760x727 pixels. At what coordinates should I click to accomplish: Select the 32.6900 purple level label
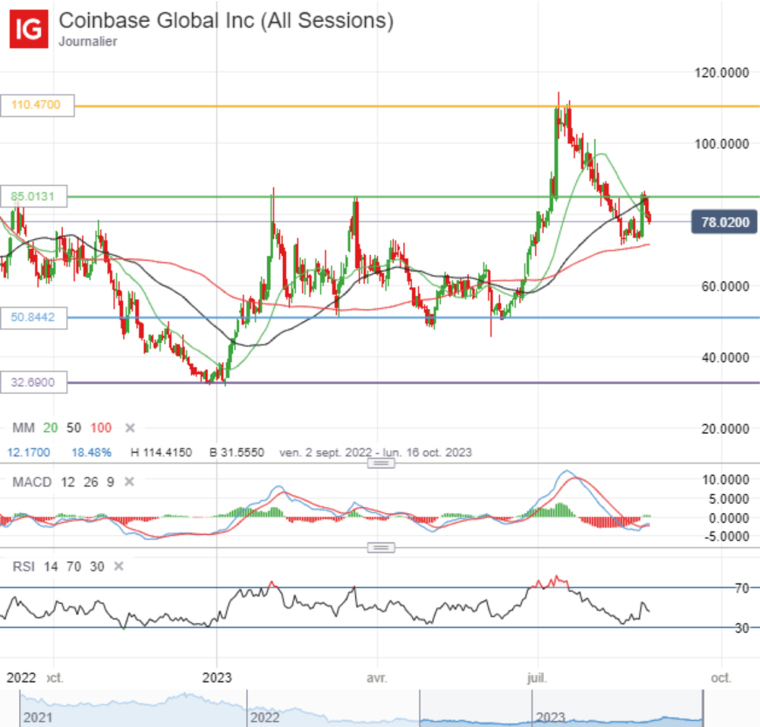(38, 382)
